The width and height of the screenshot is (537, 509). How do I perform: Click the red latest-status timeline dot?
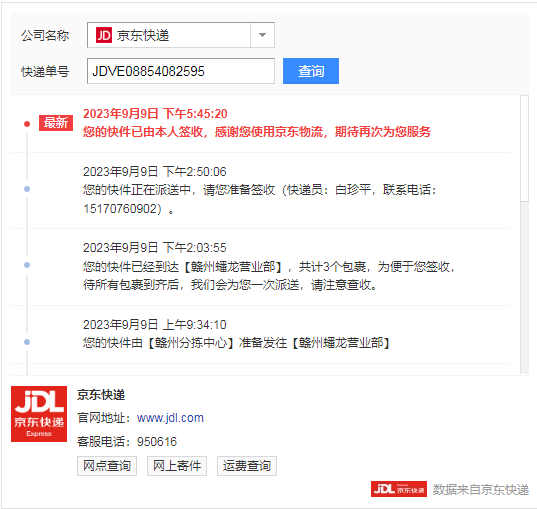click(27, 124)
